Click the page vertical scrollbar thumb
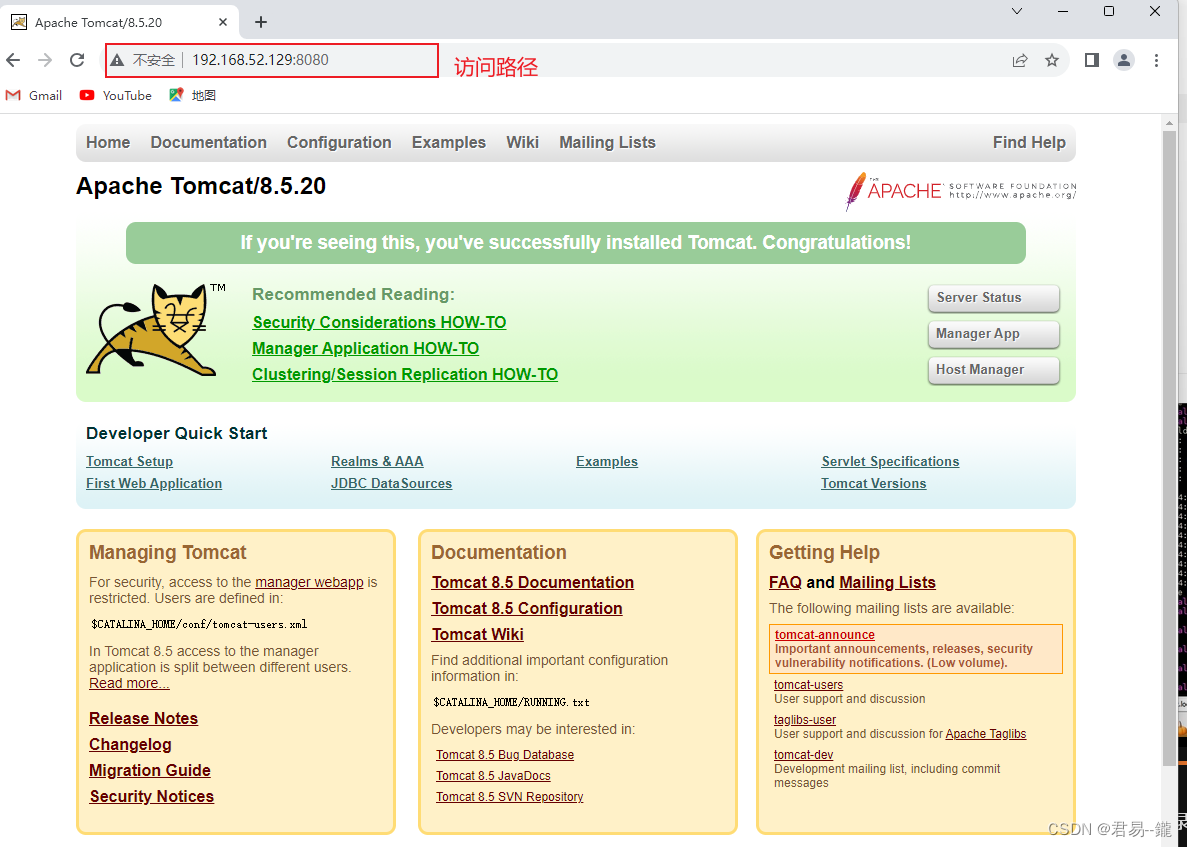The height and width of the screenshot is (847, 1187). point(1170,447)
